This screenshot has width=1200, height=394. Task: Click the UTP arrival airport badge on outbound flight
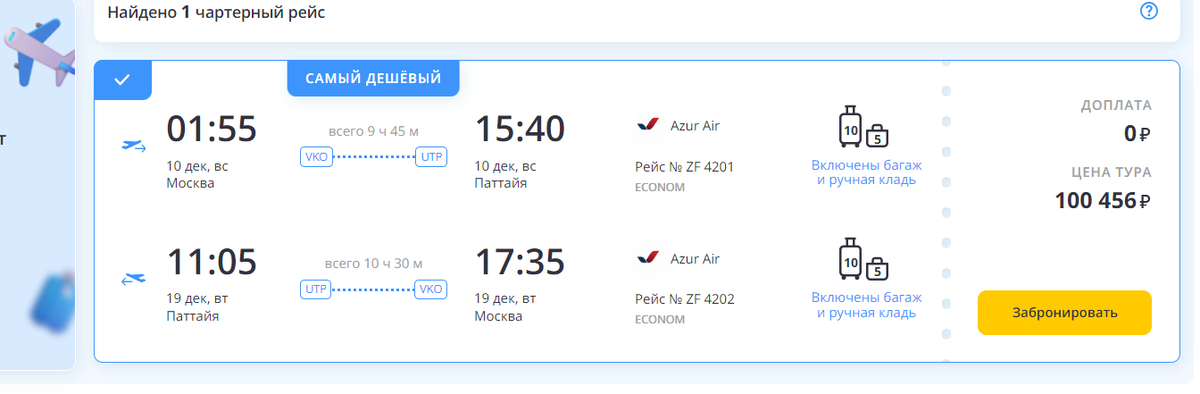431,156
